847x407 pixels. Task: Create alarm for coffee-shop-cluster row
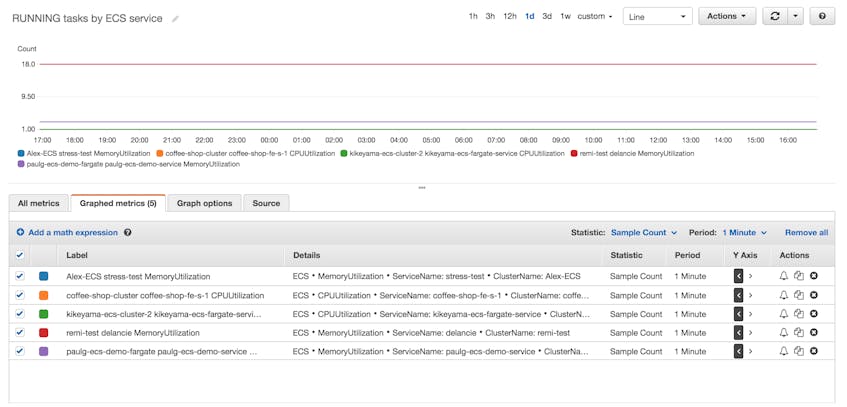(x=784, y=295)
